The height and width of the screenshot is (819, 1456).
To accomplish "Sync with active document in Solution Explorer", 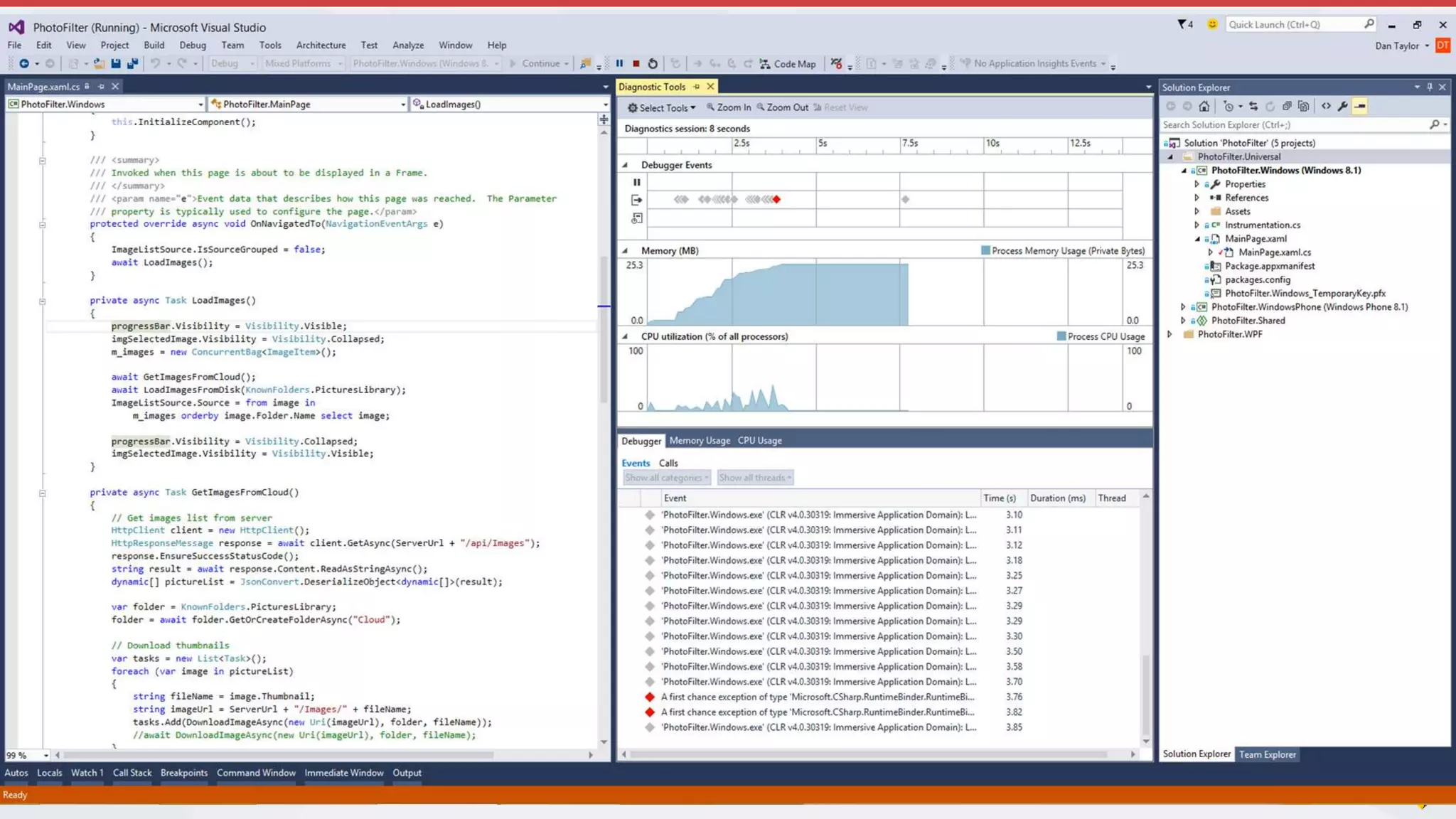I will click(1253, 106).
